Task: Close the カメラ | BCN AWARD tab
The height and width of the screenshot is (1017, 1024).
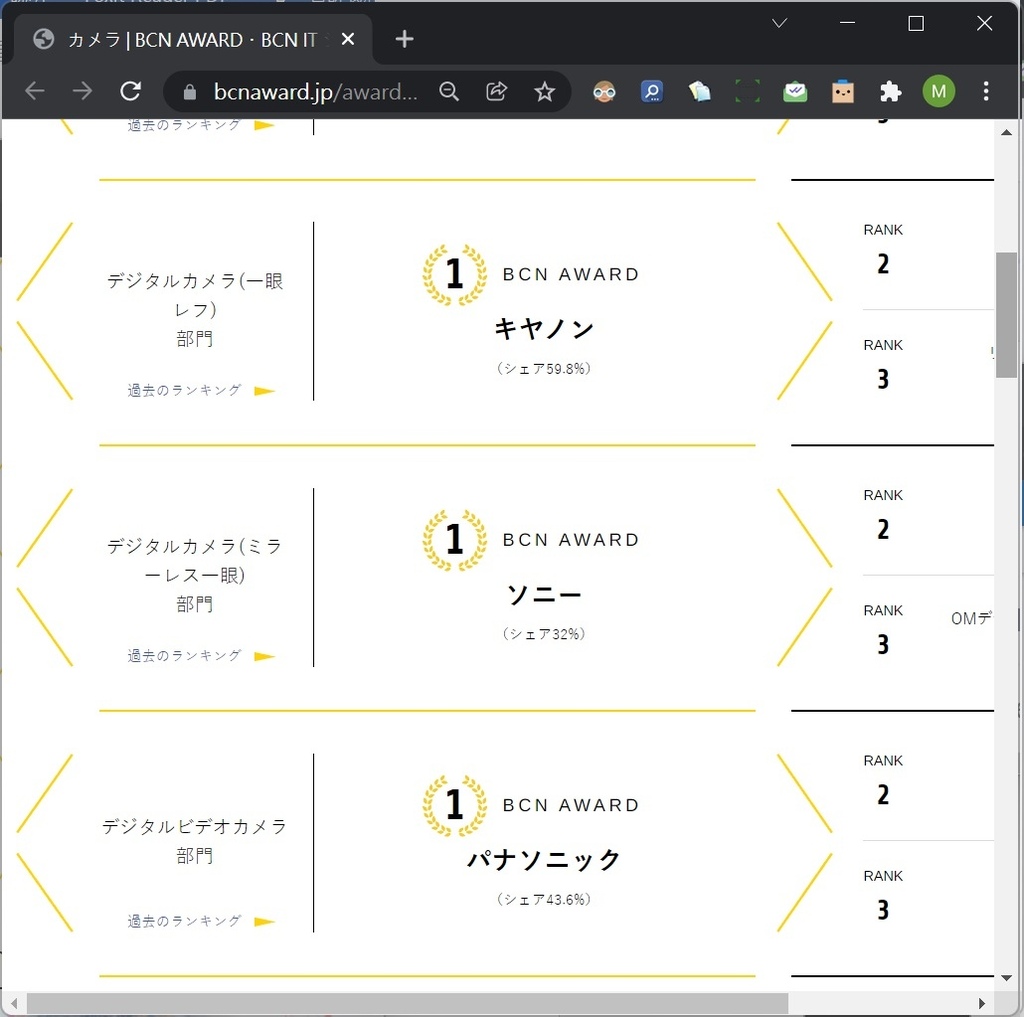Action: pos(348,39)
